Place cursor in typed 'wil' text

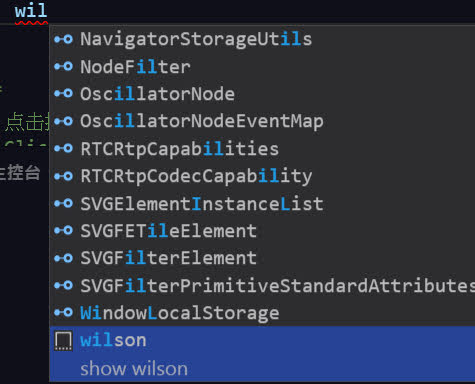point(31,11)
